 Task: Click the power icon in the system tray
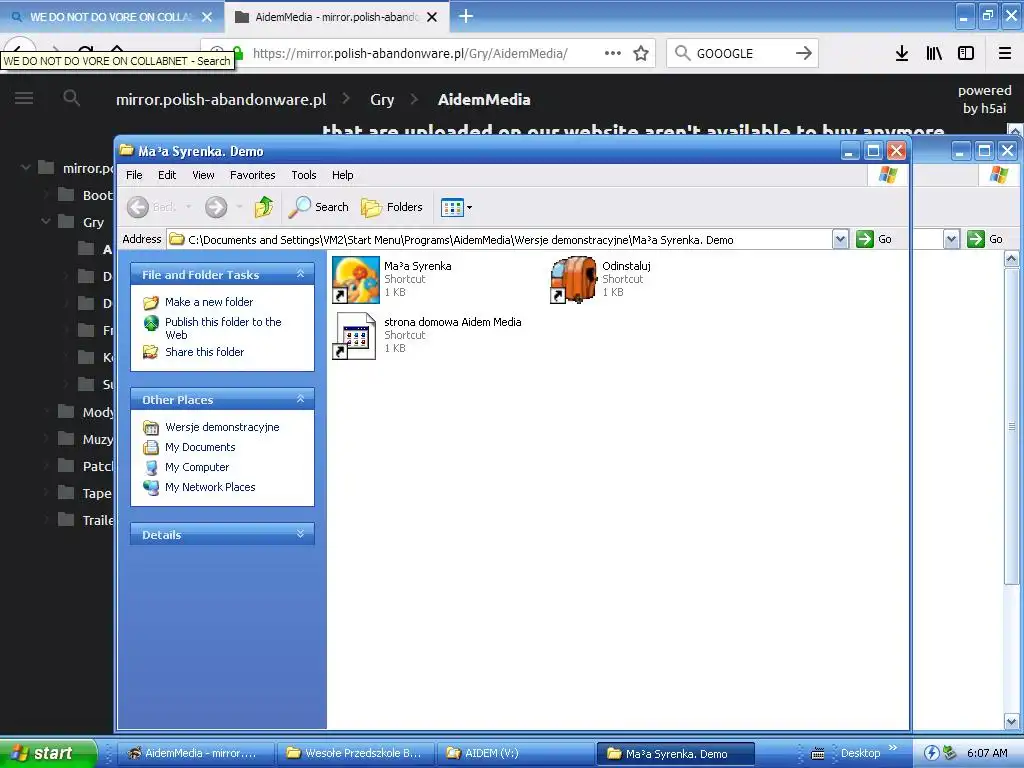click(931, 753)
